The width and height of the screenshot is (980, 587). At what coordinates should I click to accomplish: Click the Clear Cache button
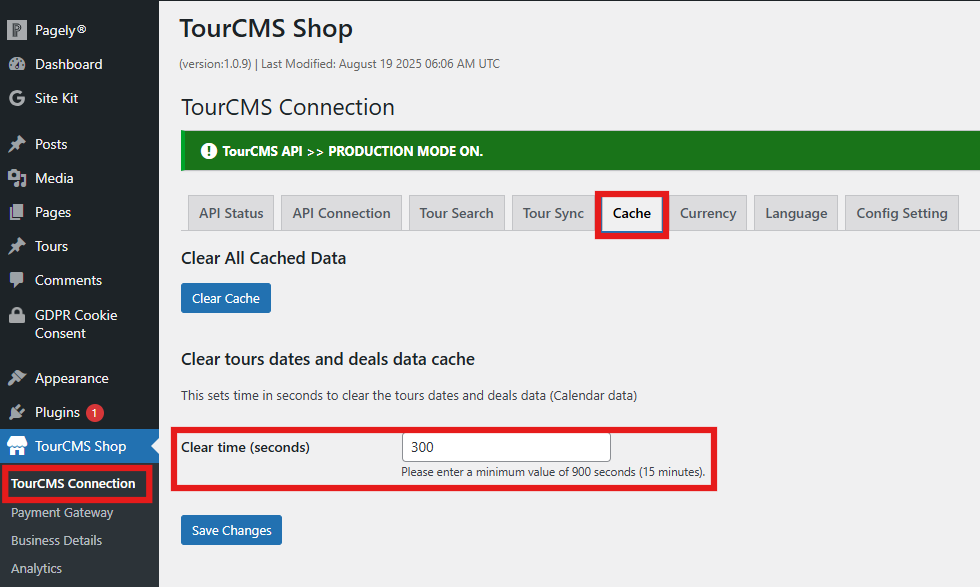pos(226,298)
